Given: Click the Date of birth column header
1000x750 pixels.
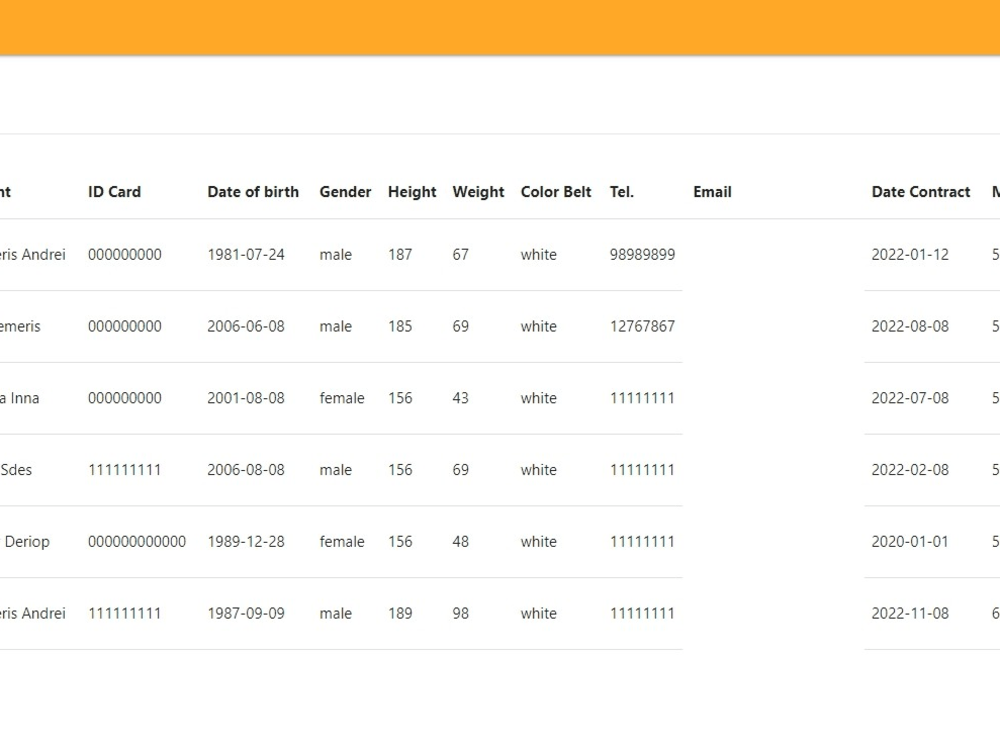Looking at the screenshot, I should coord(253,192).
